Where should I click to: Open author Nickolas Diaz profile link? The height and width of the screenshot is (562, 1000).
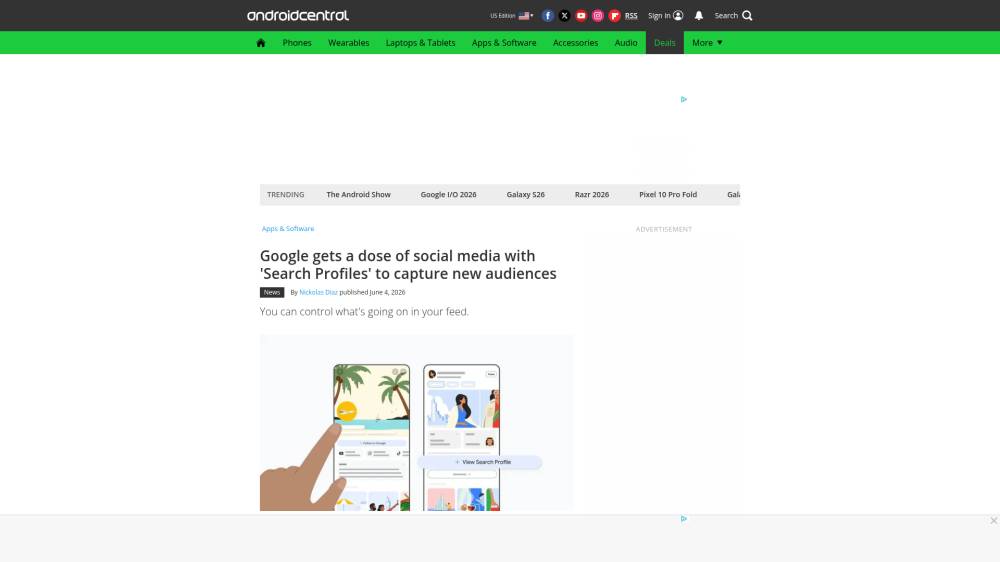[318, 292]
